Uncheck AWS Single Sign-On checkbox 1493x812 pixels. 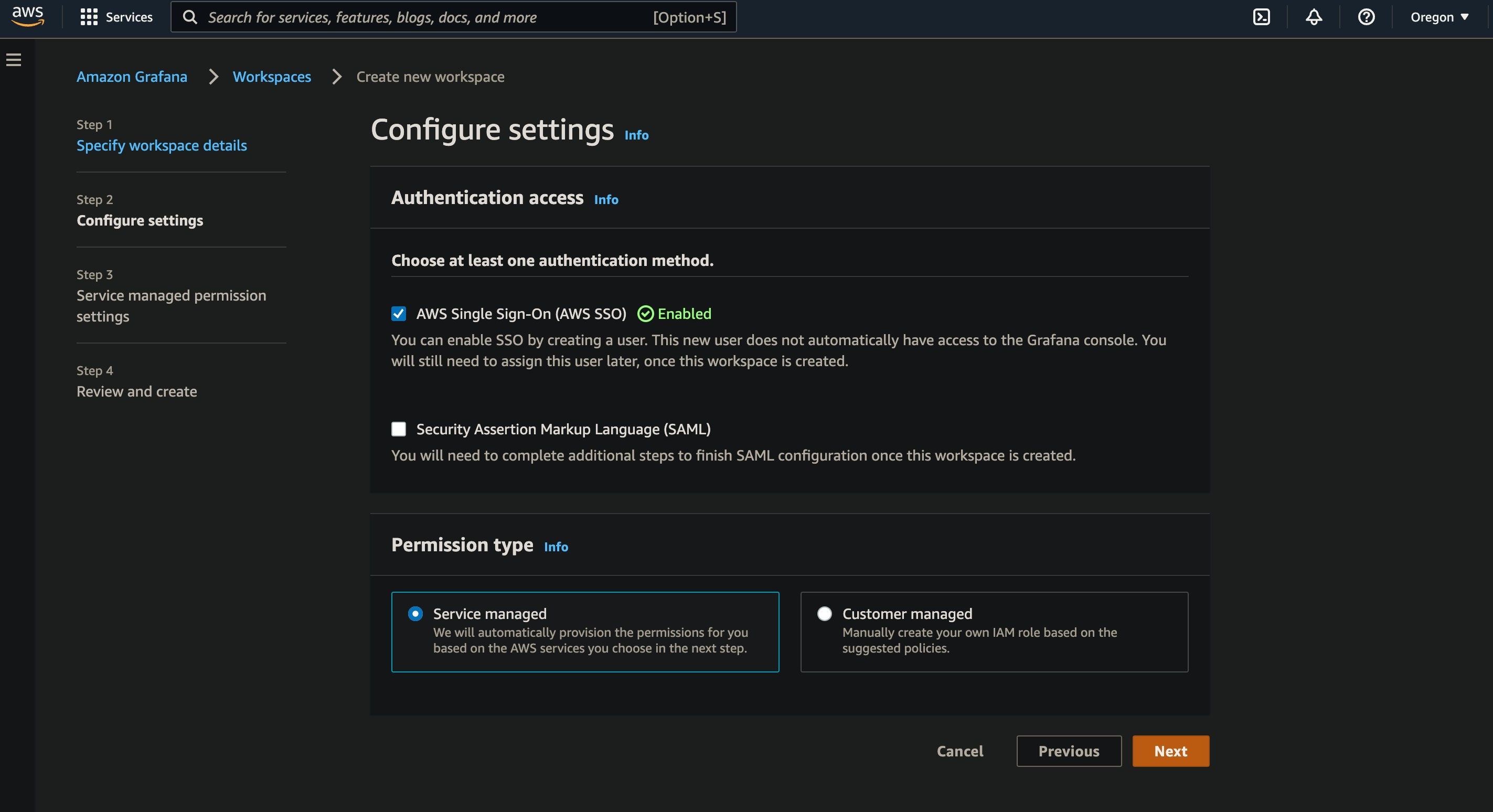pyautogui.click(x=399, y=314)
